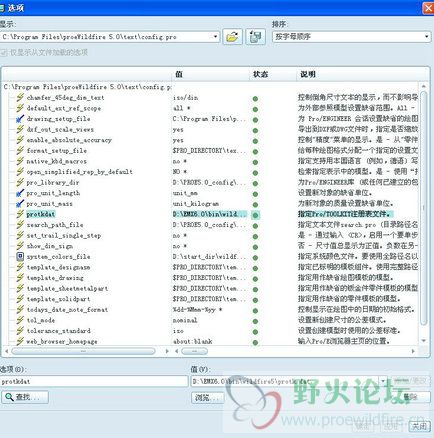The image size is (434, 438).
Task: Click the 查找 find button
Action: coord(25,397)
